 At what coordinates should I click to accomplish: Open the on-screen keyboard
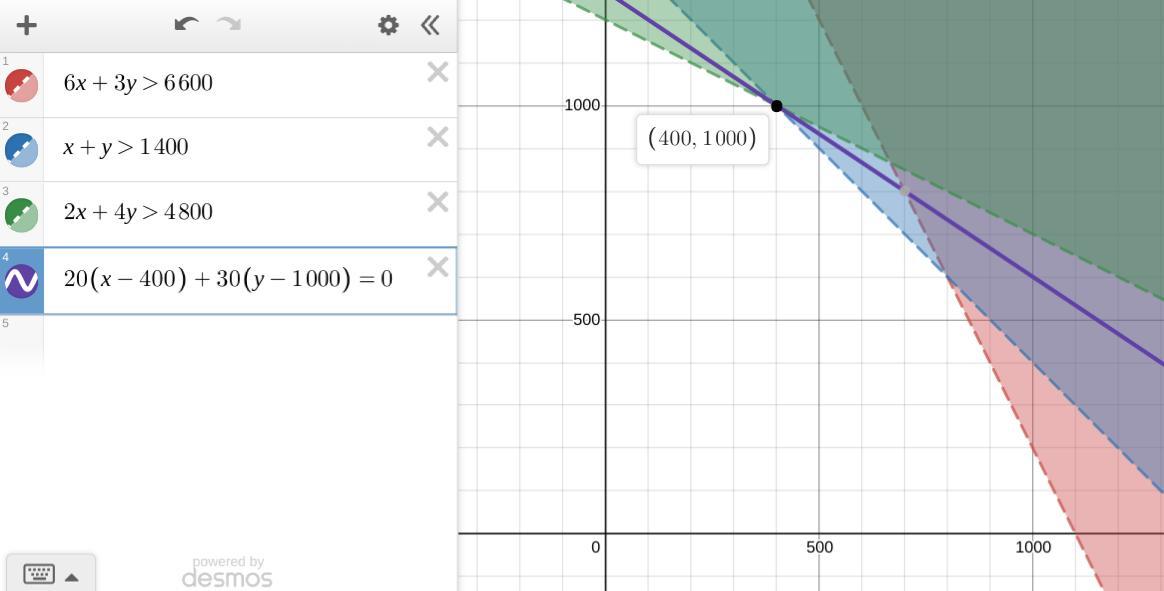coord(39,575)
